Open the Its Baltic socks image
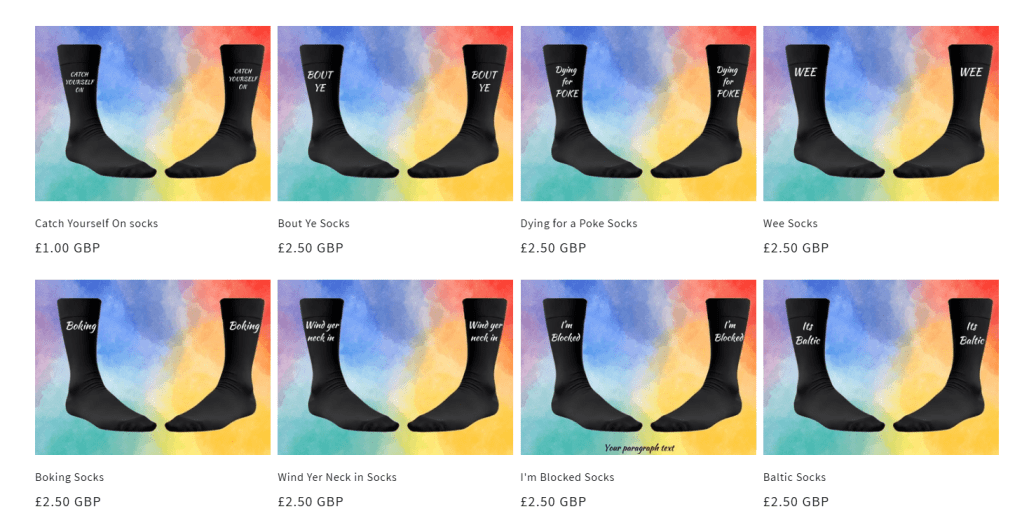1022x516 pixels. point(881,367)
